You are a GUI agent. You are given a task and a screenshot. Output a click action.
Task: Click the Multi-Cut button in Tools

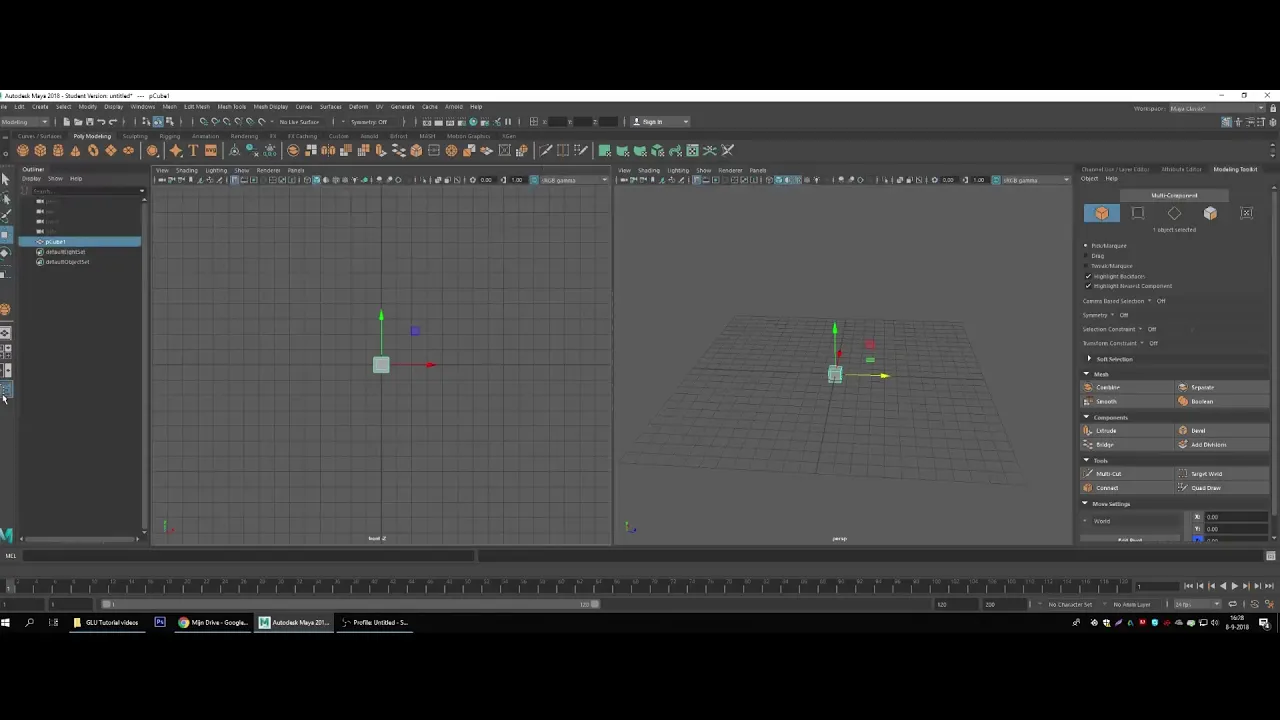pyautogui.click(x=1126, y=473)
